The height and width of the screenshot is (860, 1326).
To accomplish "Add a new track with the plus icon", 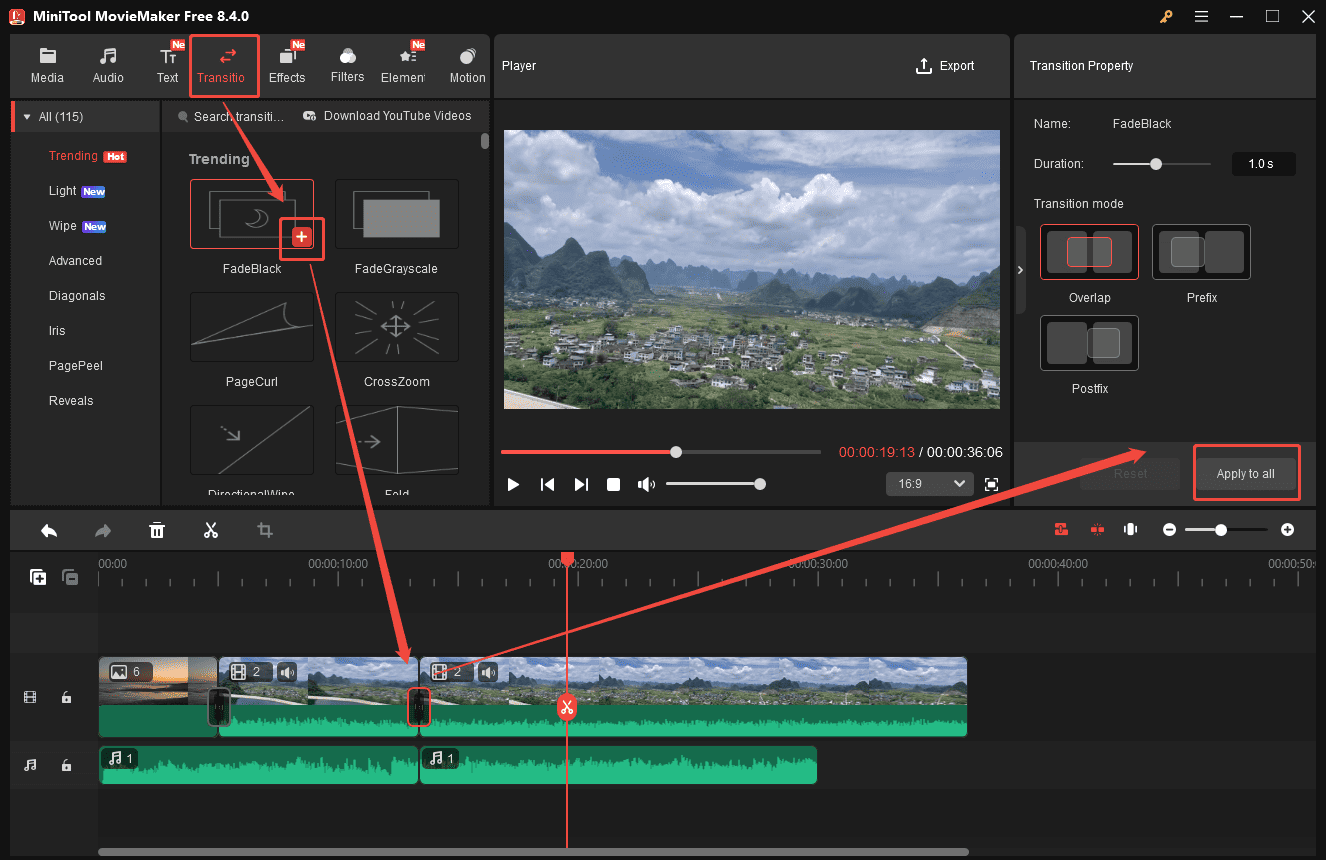I will (37, 577).
